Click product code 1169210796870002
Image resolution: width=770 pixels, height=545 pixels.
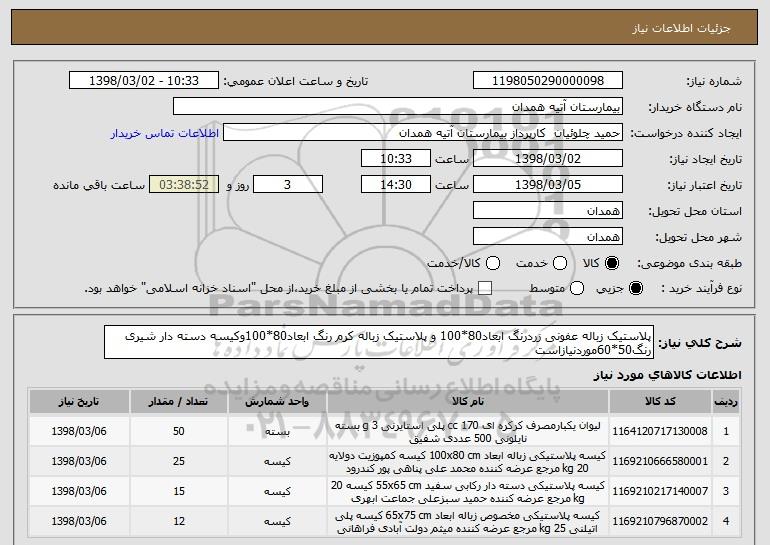pyautogui.click(x=660, y=521)
